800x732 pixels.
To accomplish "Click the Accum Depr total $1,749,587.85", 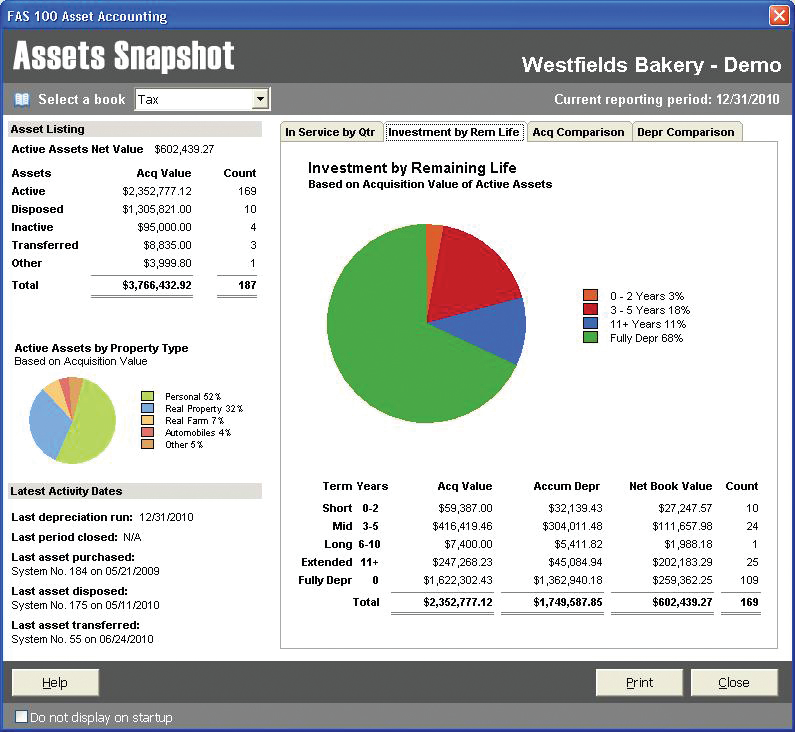I will 568,602.
